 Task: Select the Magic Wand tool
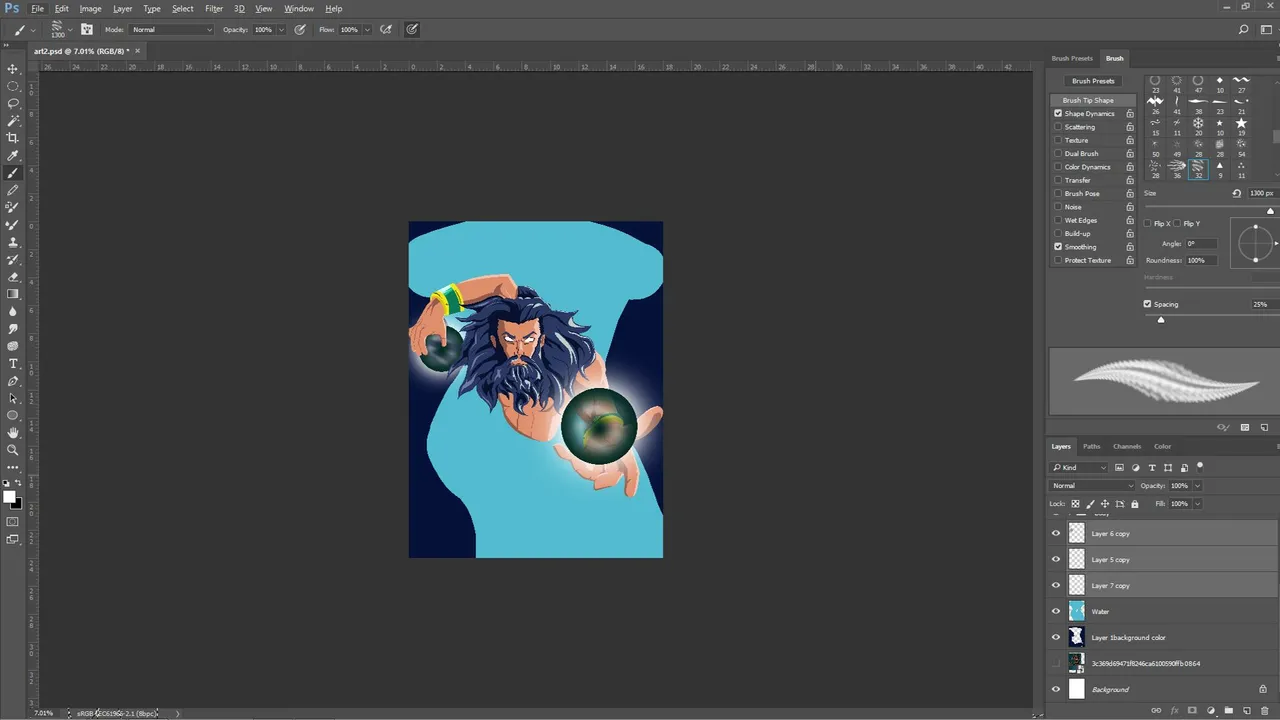(13, 120)
